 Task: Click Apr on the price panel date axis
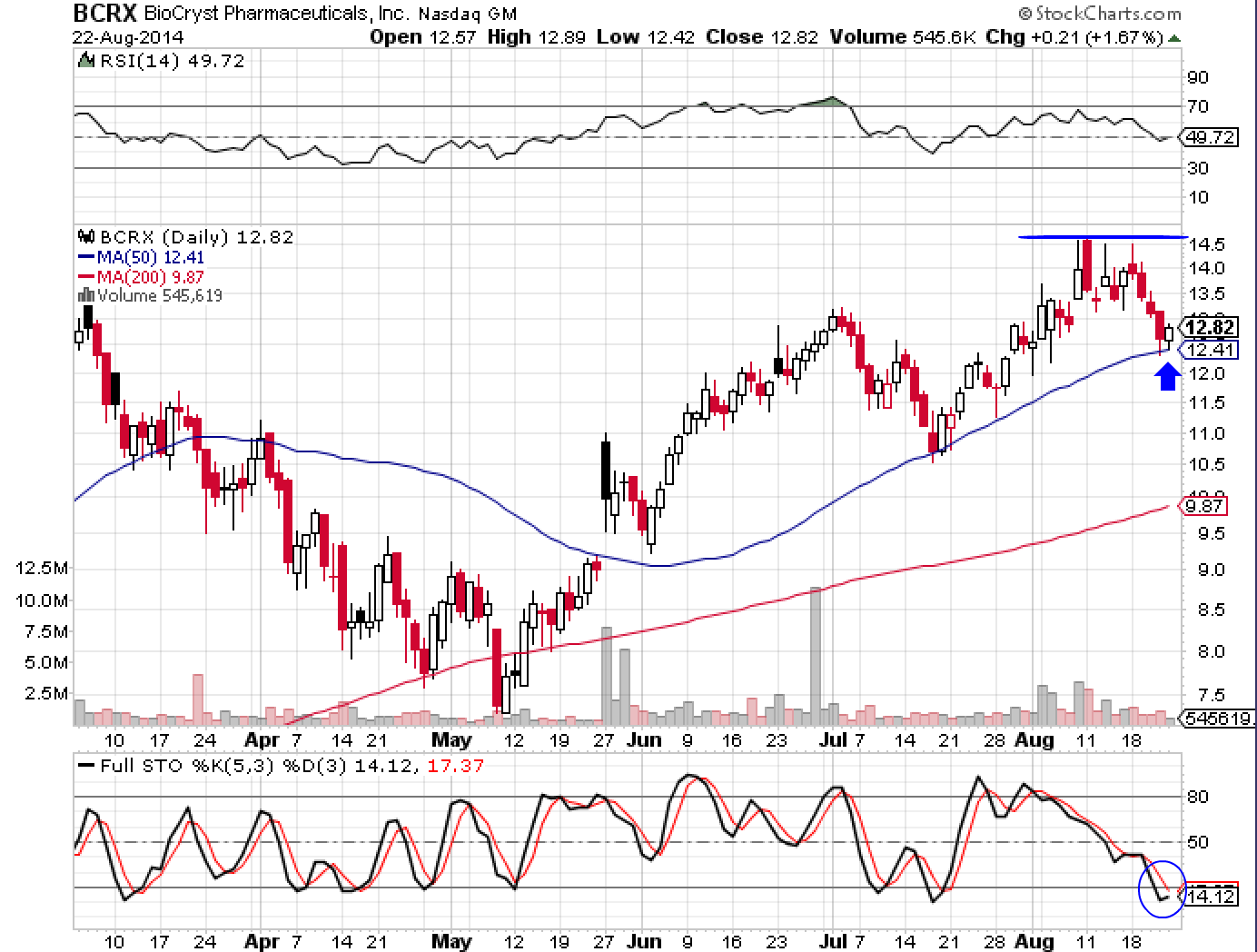point(262,740)
